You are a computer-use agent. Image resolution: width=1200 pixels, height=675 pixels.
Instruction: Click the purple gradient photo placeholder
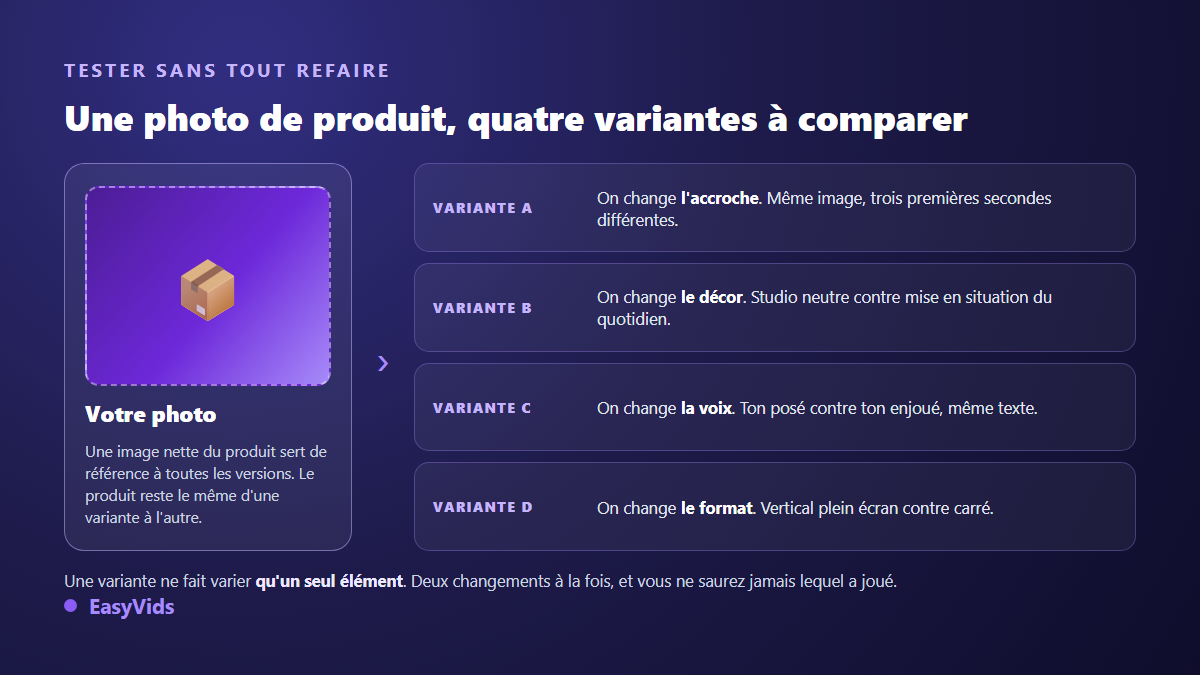coord(208,286)
